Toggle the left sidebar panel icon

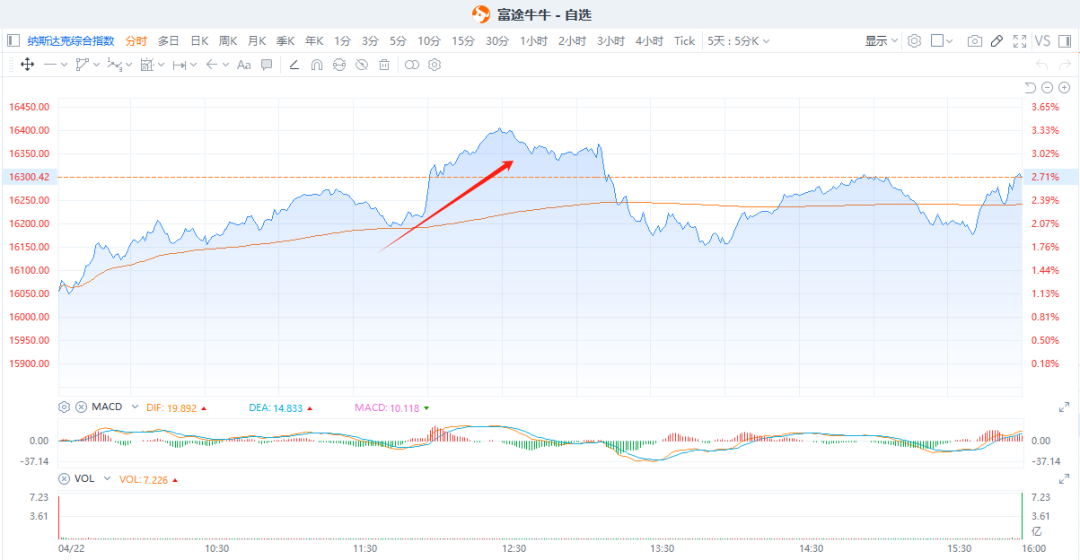point(13,41)
